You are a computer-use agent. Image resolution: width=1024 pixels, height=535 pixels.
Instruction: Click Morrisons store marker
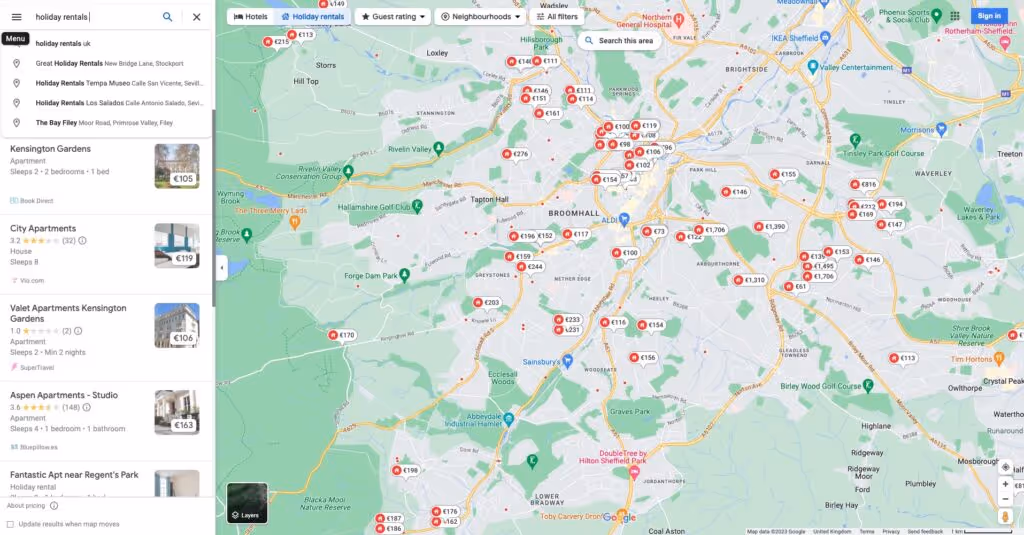coord(941,129)
